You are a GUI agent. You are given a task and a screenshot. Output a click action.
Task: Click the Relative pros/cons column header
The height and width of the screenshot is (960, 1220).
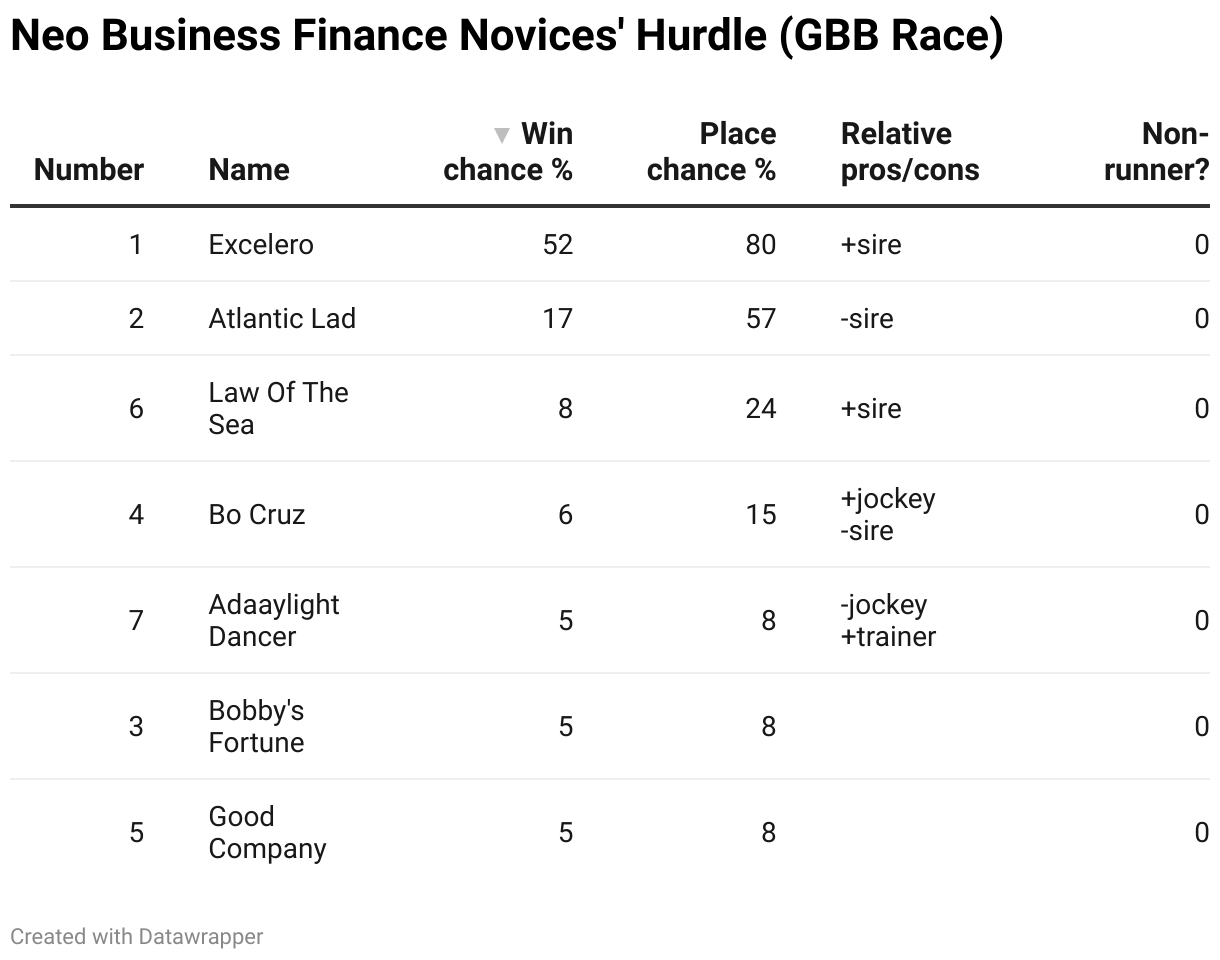(910, 152)
